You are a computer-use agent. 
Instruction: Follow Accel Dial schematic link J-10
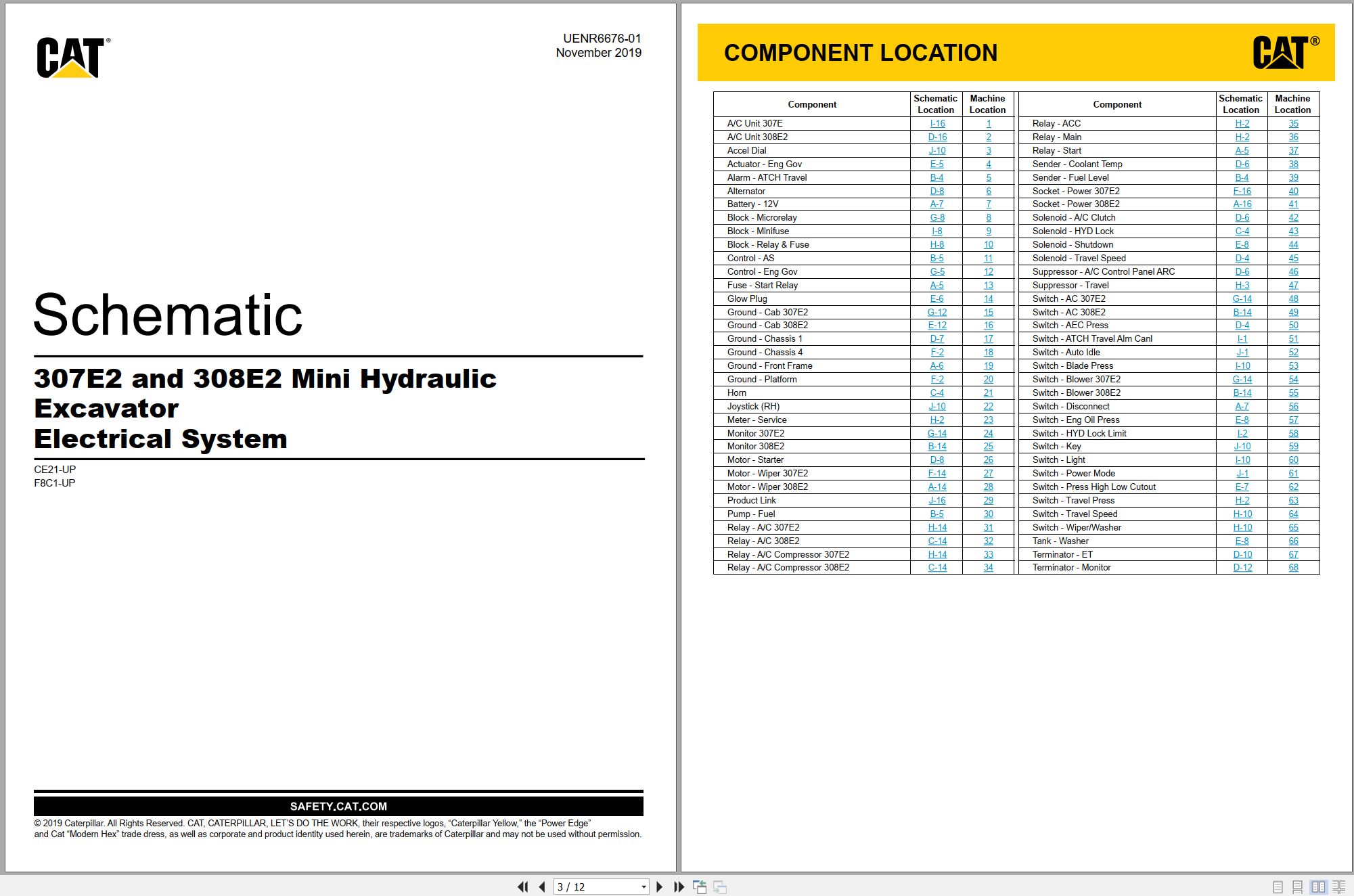937,150
